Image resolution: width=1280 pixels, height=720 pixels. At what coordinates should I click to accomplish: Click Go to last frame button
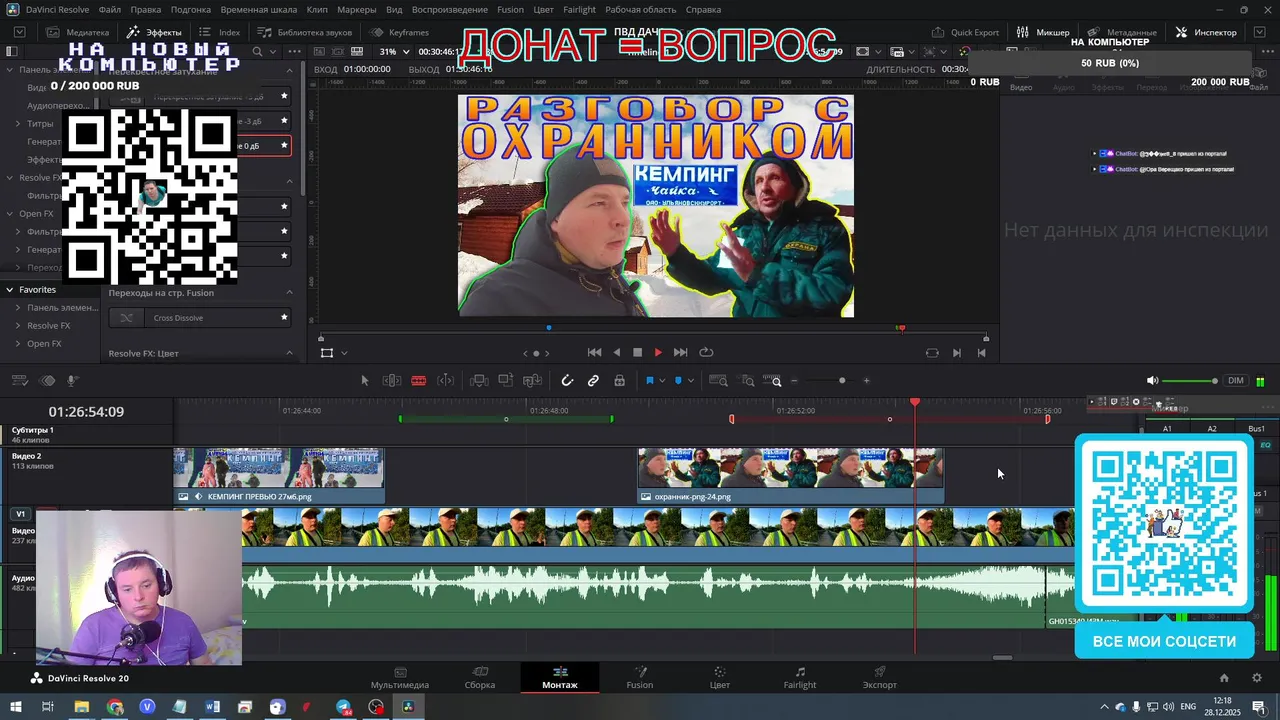click(x=681, y=352)
